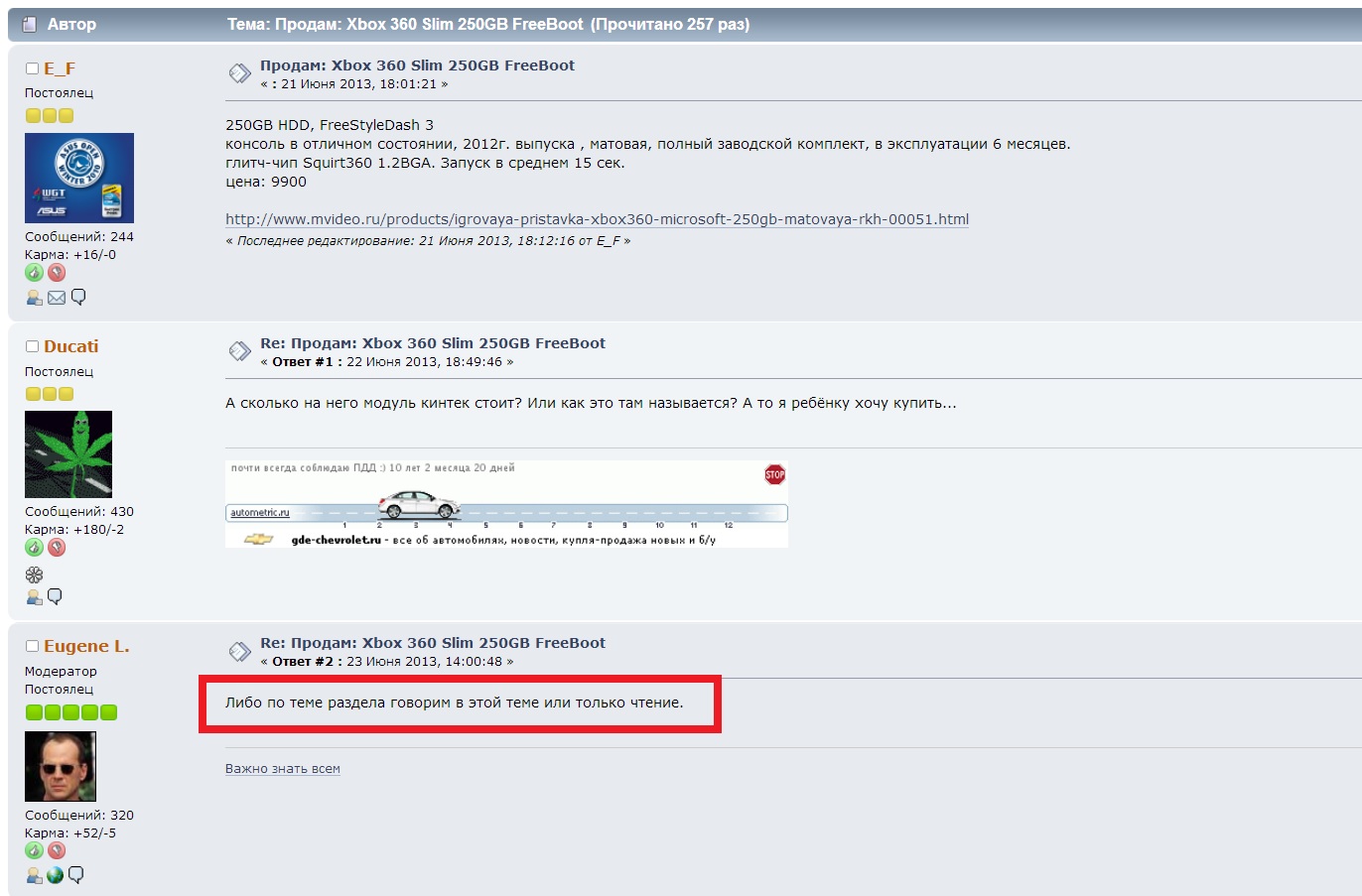Click the status box next to Eugene L.

coord(32,646)
